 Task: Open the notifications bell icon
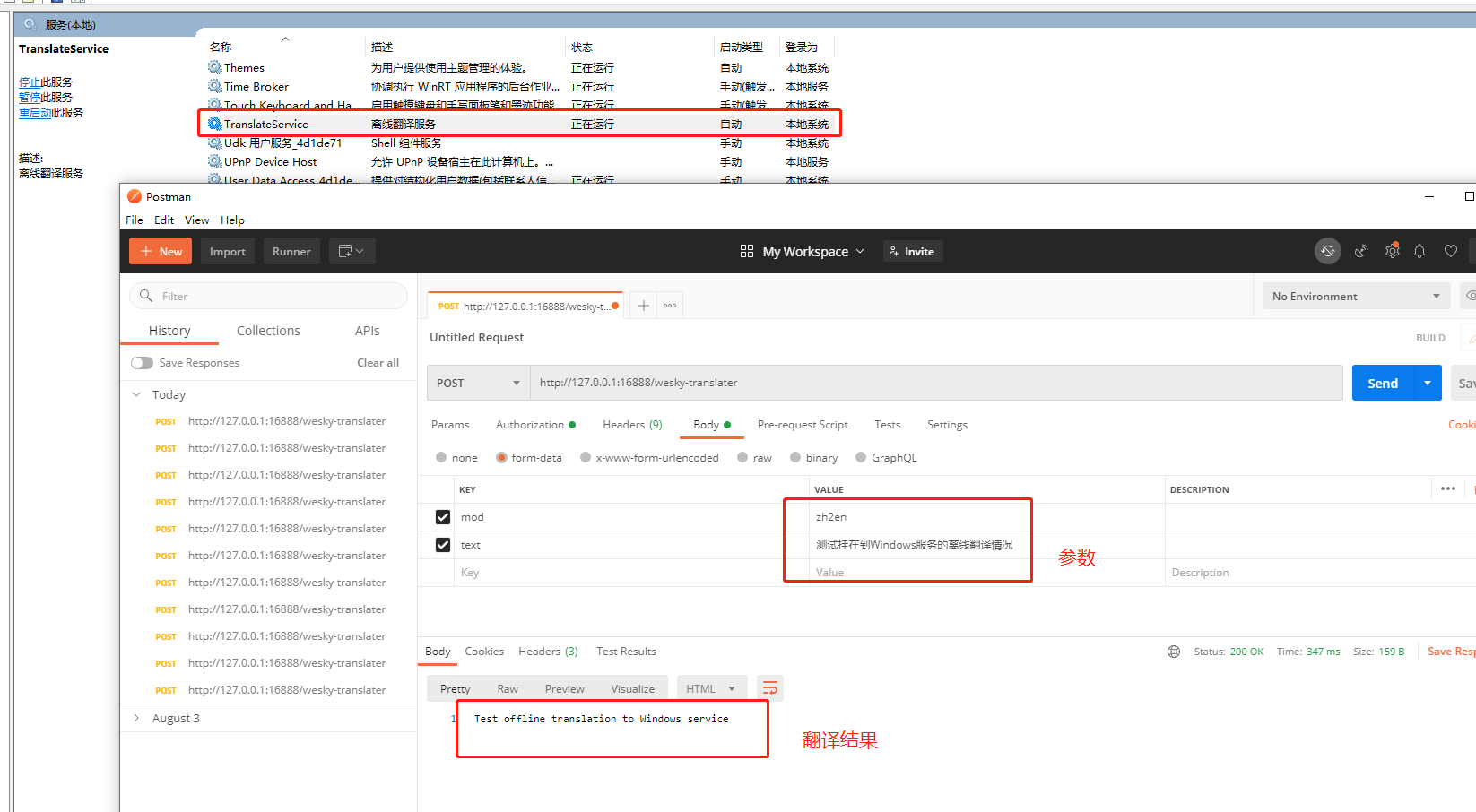coord(1420,251)
